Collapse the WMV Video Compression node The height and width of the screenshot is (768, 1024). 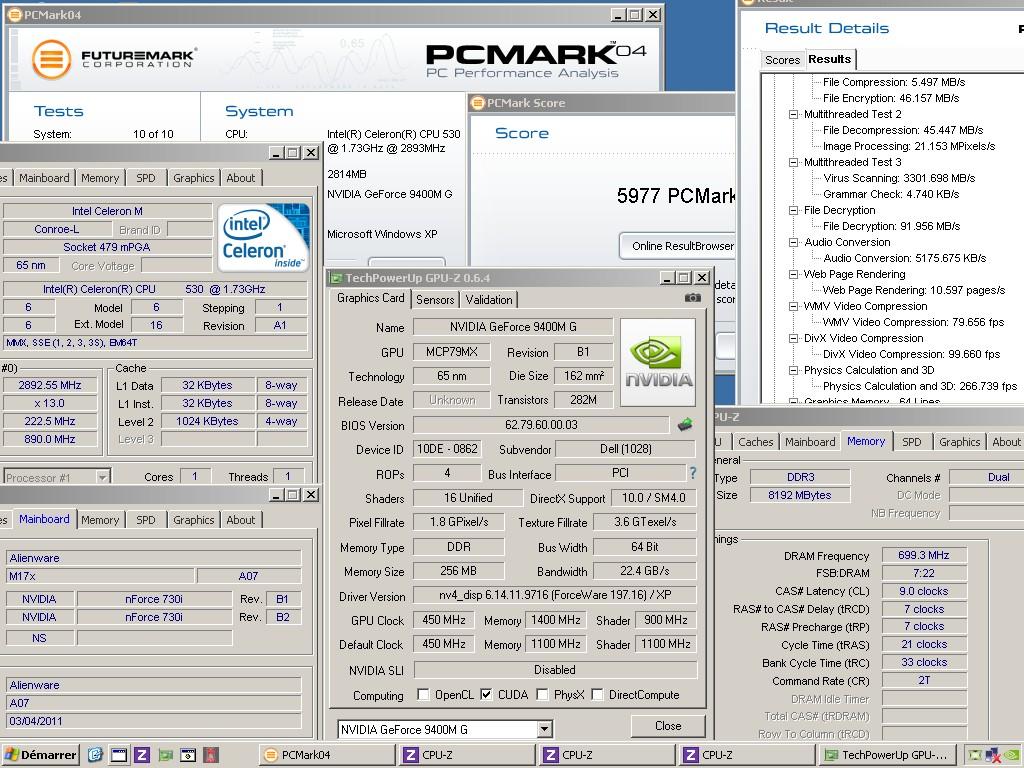(x=793, y=306)
